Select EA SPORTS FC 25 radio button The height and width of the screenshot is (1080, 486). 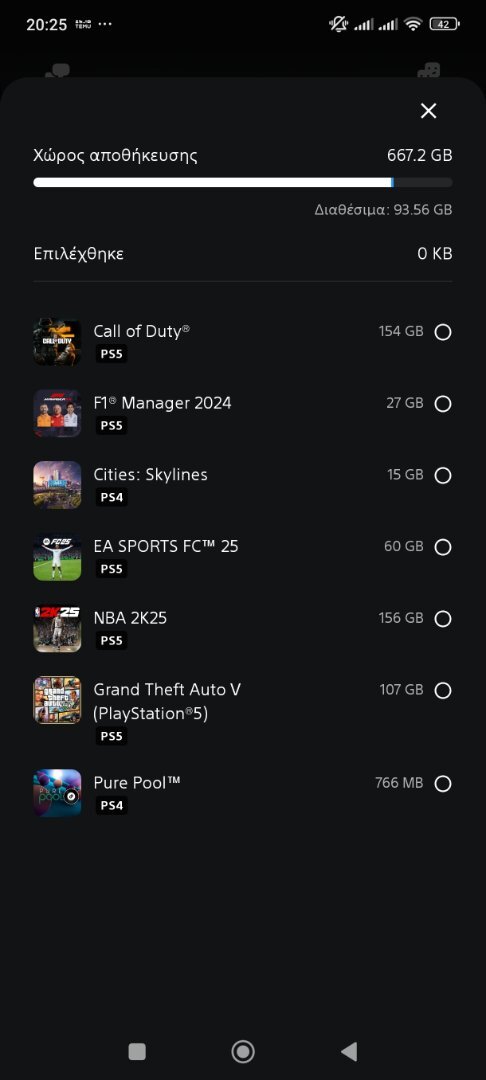tap(443, 547)
